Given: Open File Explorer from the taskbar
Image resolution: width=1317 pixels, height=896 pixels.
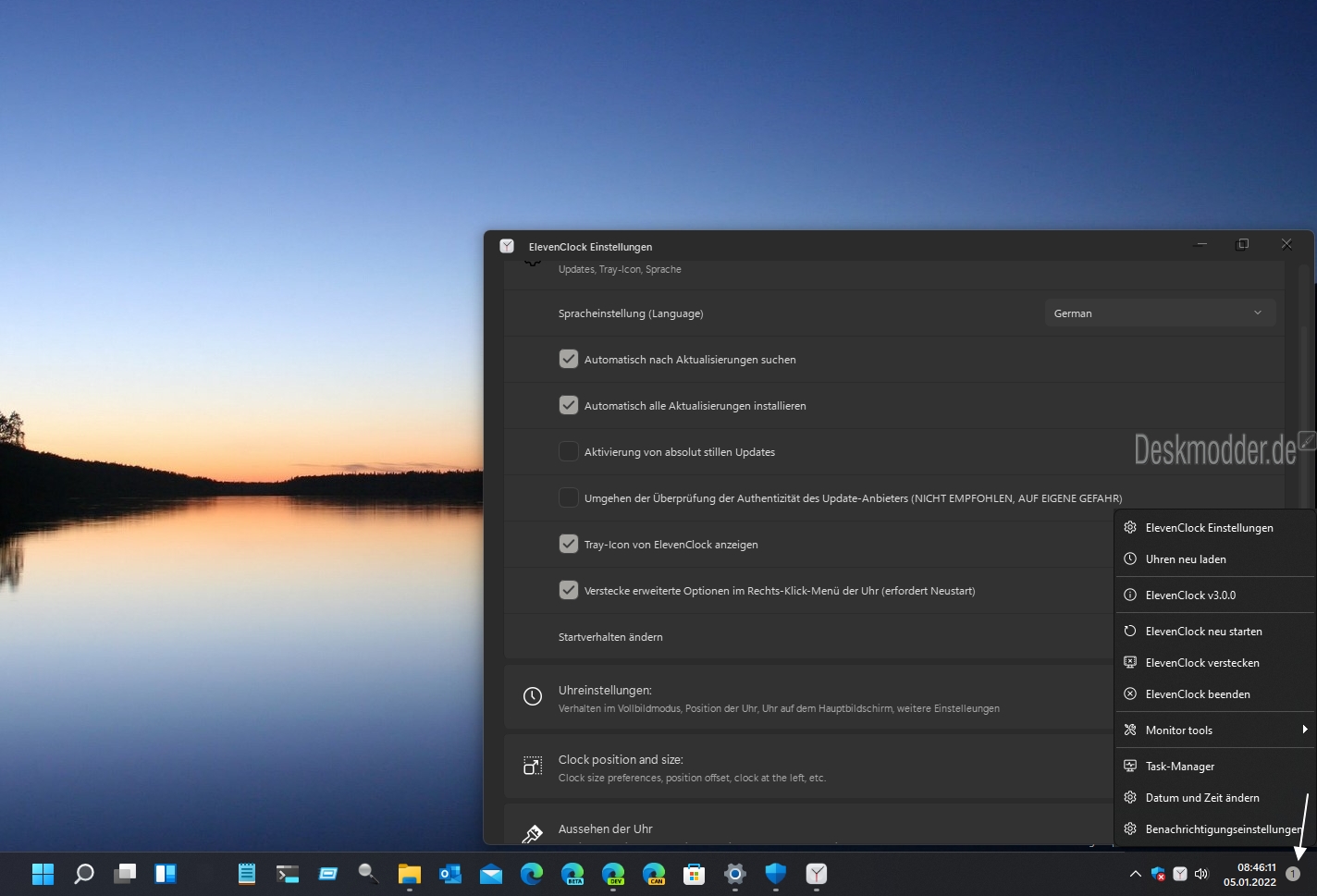Looking at the screenshot, I should point(410,874).
